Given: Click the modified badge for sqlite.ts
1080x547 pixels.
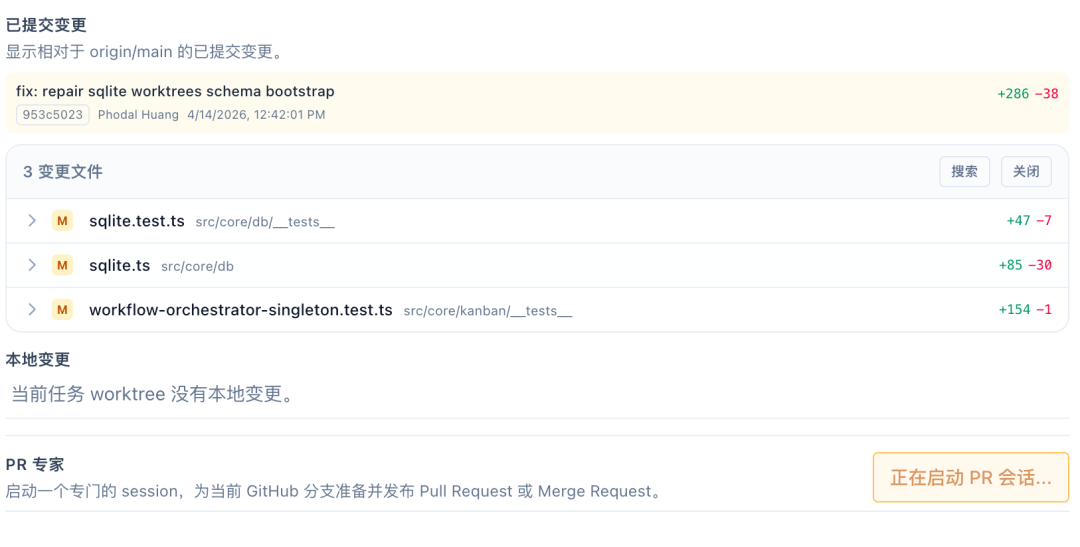Looking at the screenshot, I should point(62,265).
